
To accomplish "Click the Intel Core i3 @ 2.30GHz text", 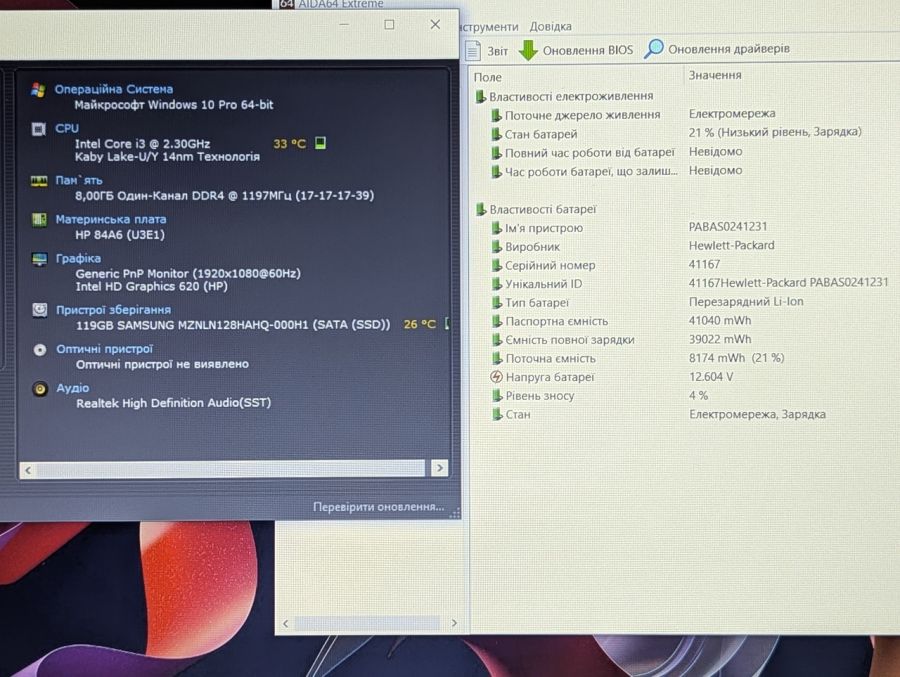I will click(142, 144).
